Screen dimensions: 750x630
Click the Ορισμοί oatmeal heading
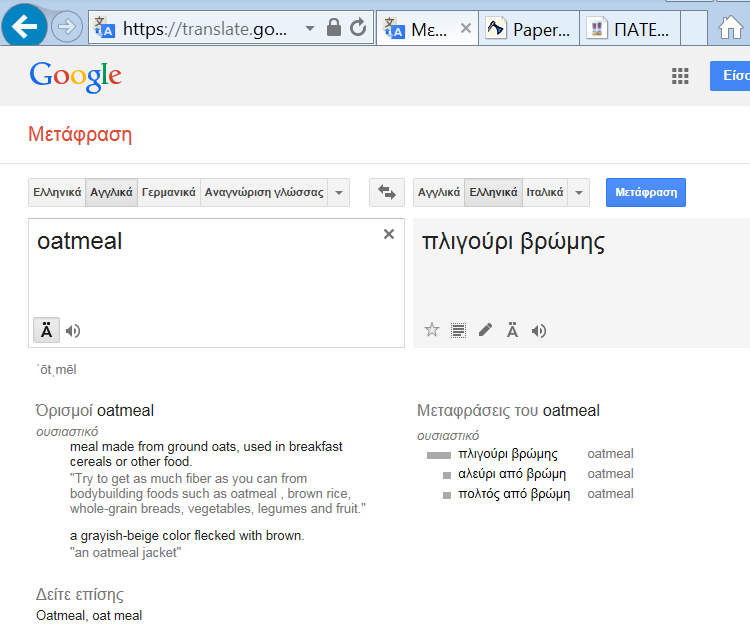tap(95, 411)
